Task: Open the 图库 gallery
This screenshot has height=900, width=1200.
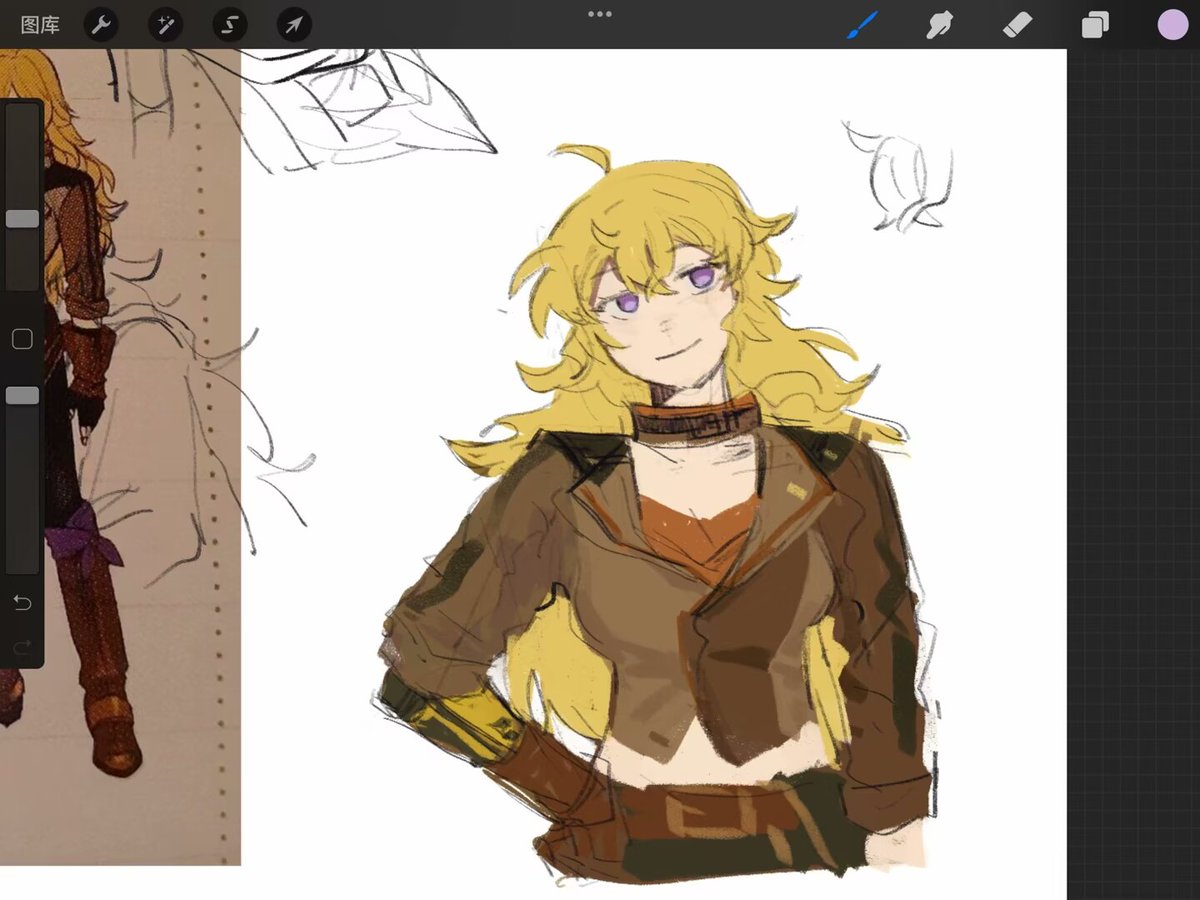Action: click(40, 25)
